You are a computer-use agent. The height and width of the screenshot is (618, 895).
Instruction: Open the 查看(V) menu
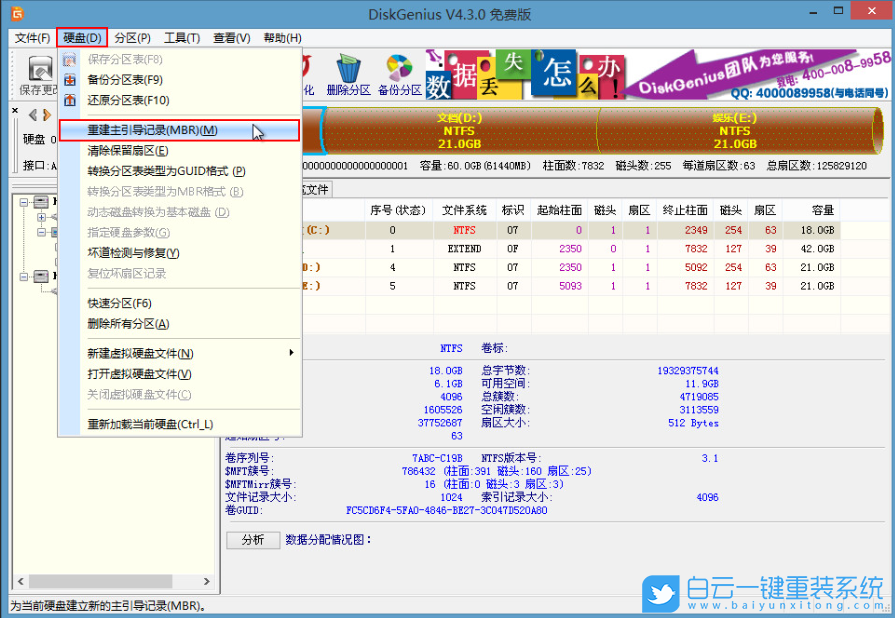click(229, 37)
